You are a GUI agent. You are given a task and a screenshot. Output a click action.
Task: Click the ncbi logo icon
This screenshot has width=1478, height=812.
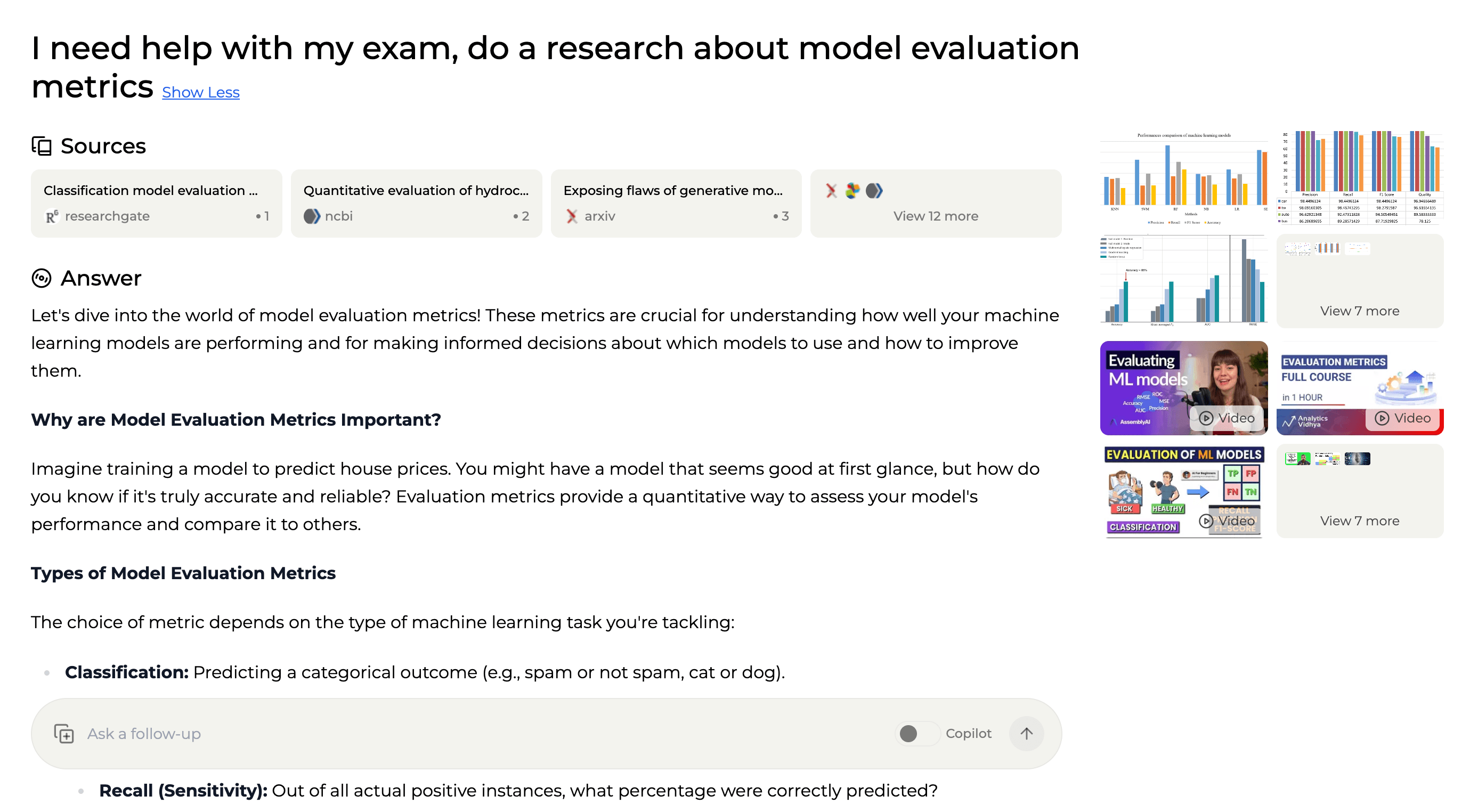[x=312, y=216]
